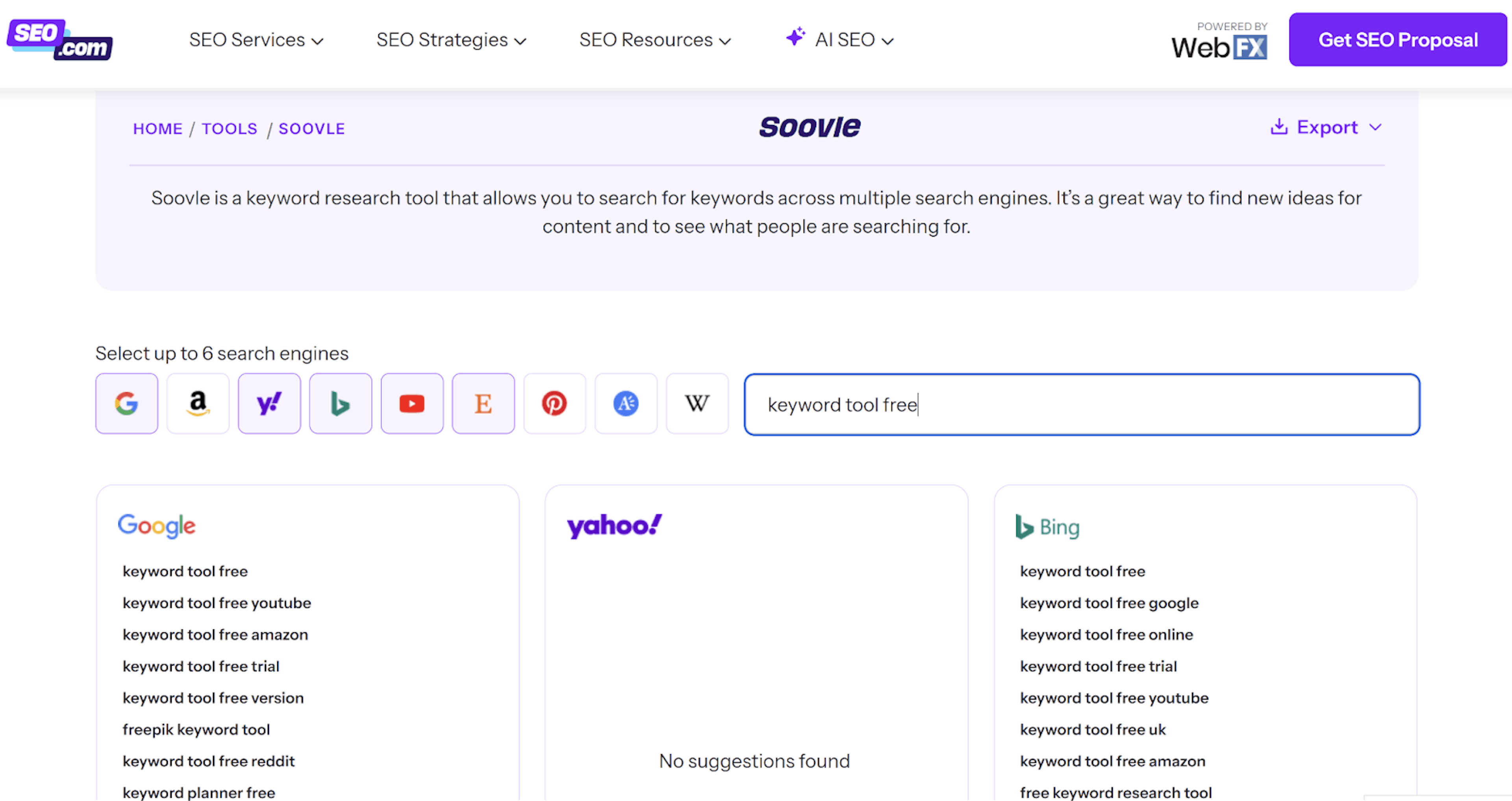
Task: Select 'keyword tool free reddit' suggestion
Action: [208, 762]
